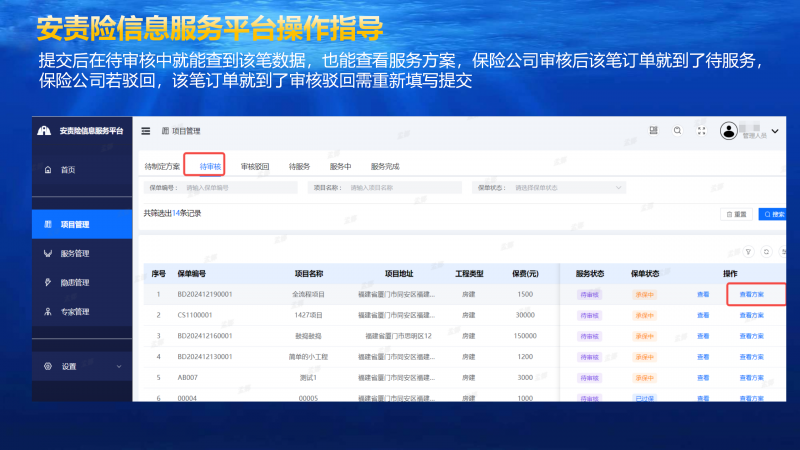Click 待审核 status tag in CS1100001 row

[x=589, y=316]
